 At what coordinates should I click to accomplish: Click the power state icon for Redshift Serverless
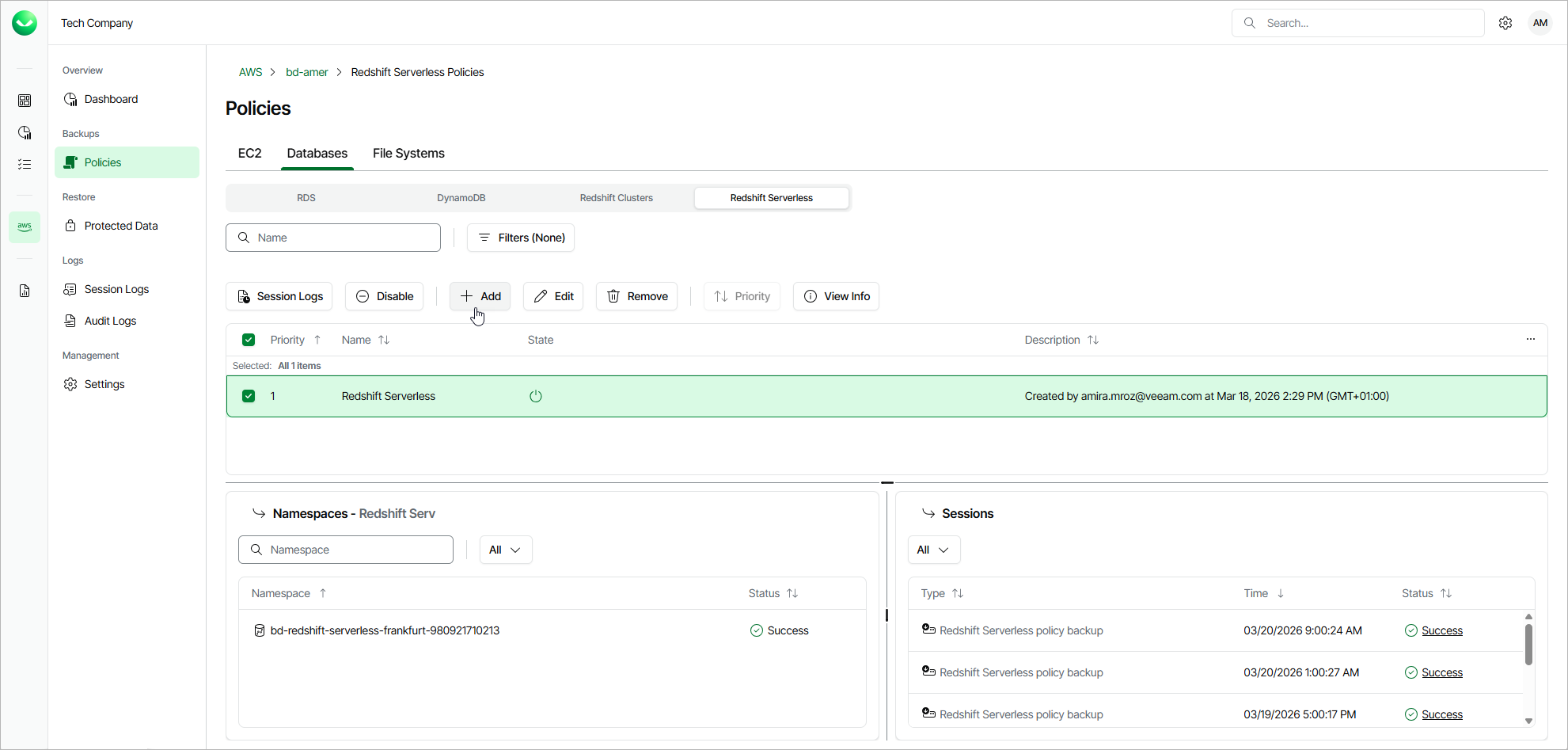pyautogui.click(x=536, y=396)
